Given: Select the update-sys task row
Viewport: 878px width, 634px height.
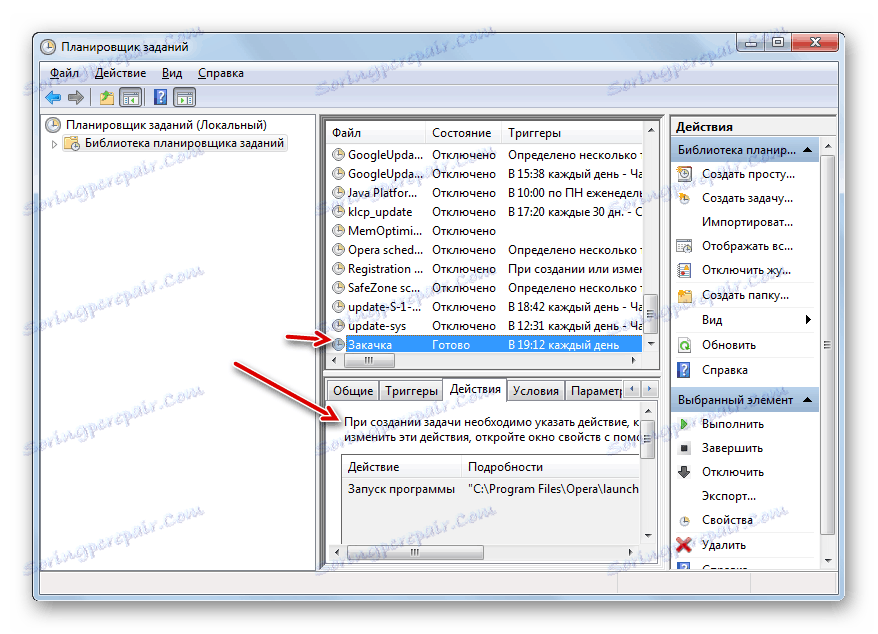Looking at the screenshot, I should coord(485,326).
